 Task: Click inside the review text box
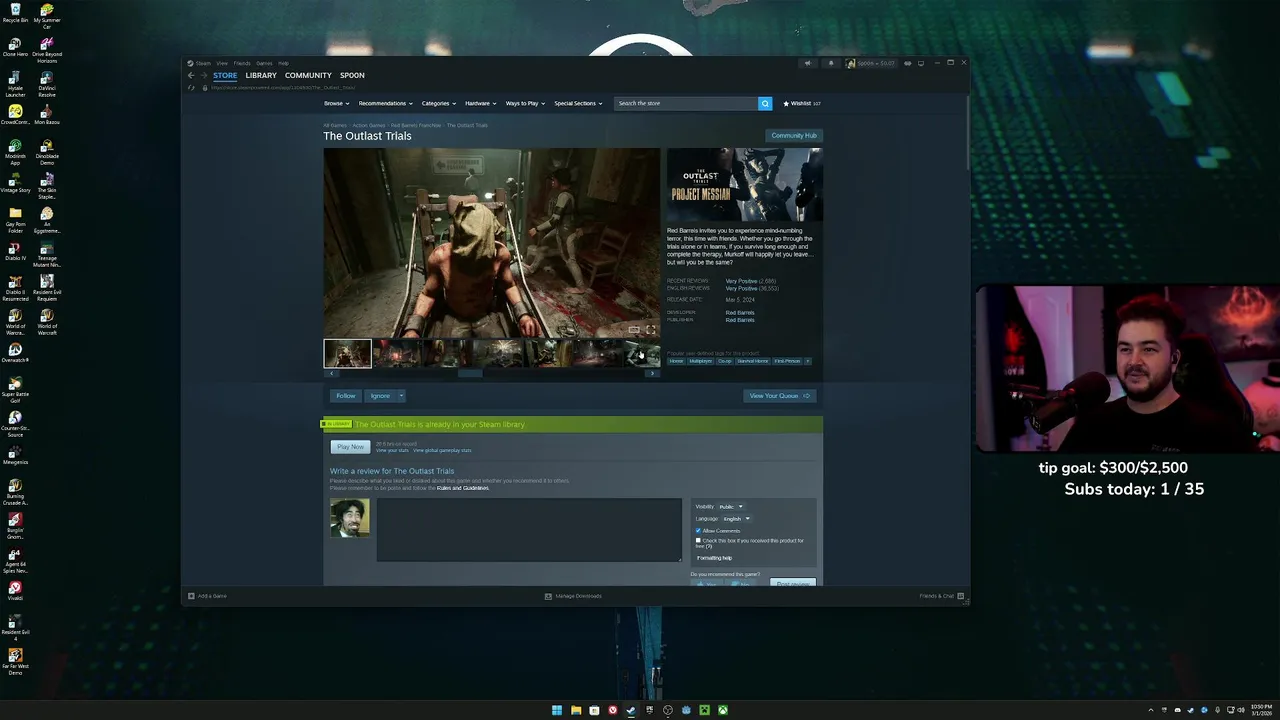click(x=529, y=530)
